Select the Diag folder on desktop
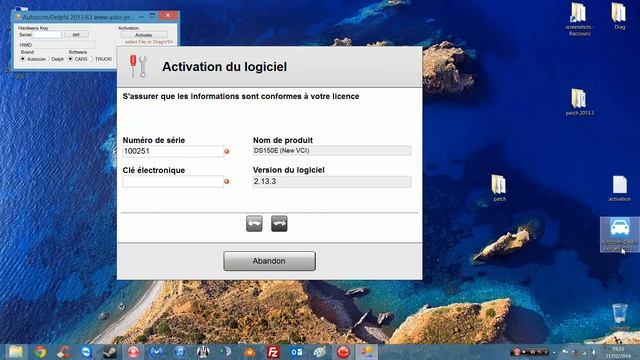This screenshot has height=360, width=640. [619, 16]
